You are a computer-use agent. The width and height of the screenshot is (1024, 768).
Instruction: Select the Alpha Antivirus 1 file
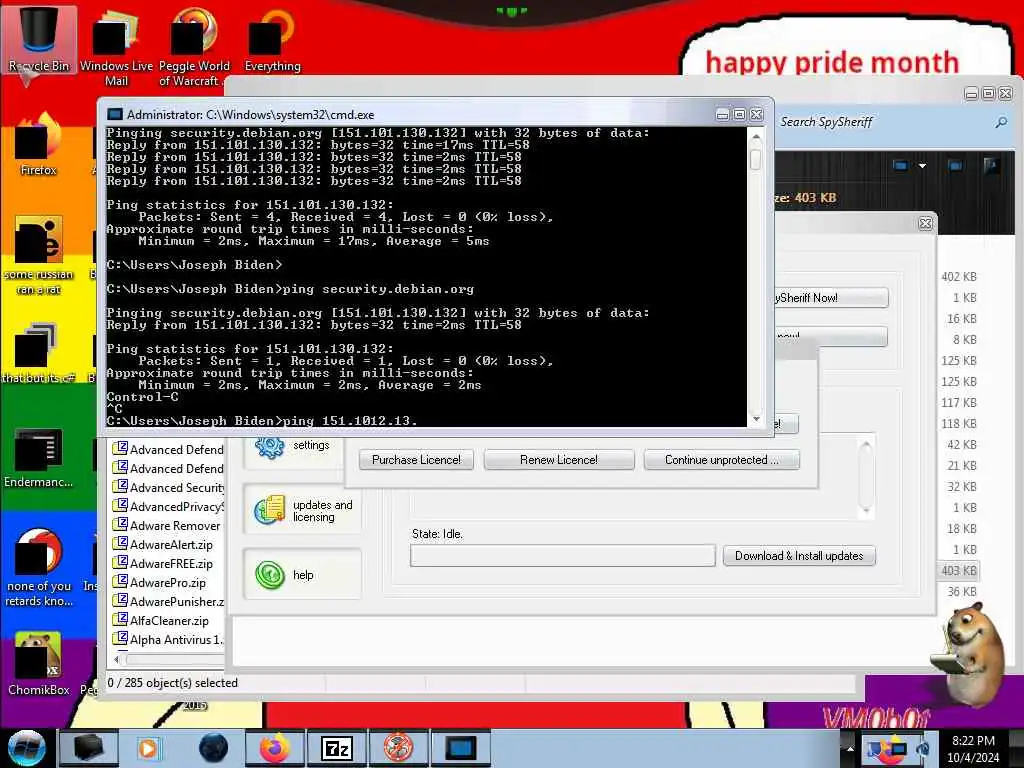pyautogui.click(x=168, y=639)
